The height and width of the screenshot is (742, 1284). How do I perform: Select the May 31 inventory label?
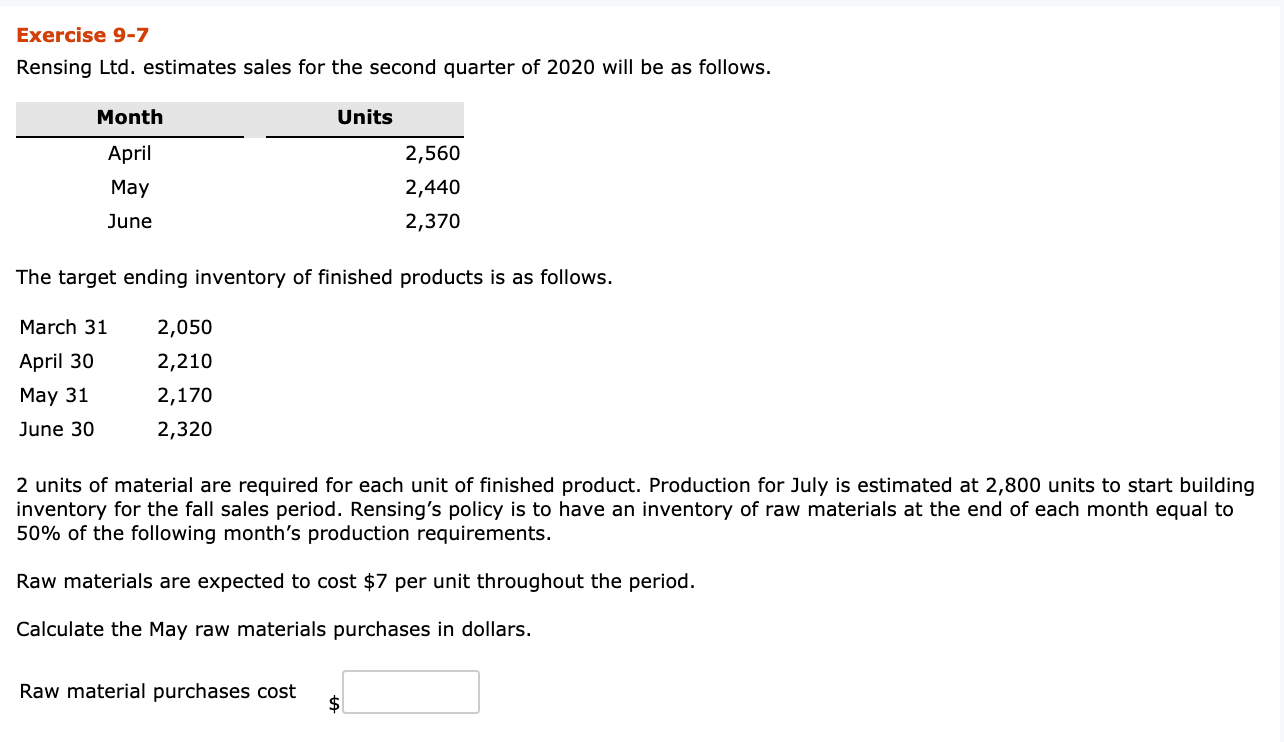[54, 395]
